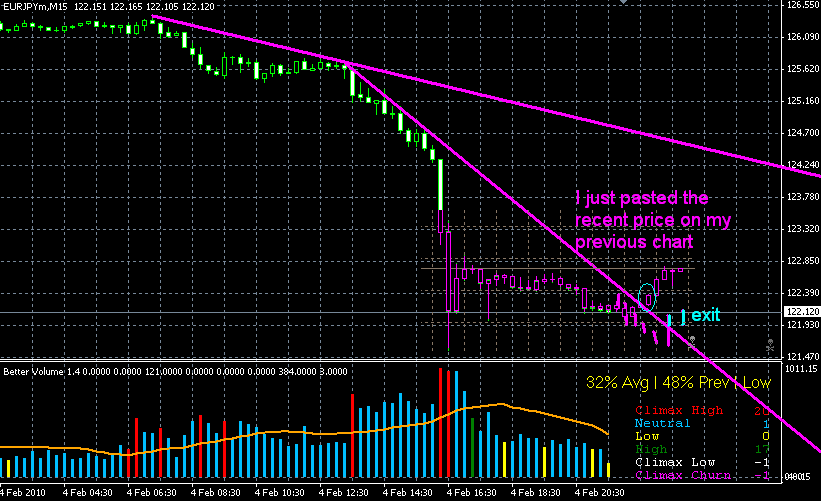
Task: Click the '4 Feb 12:30' time axis label
Action: coord(343,493)
